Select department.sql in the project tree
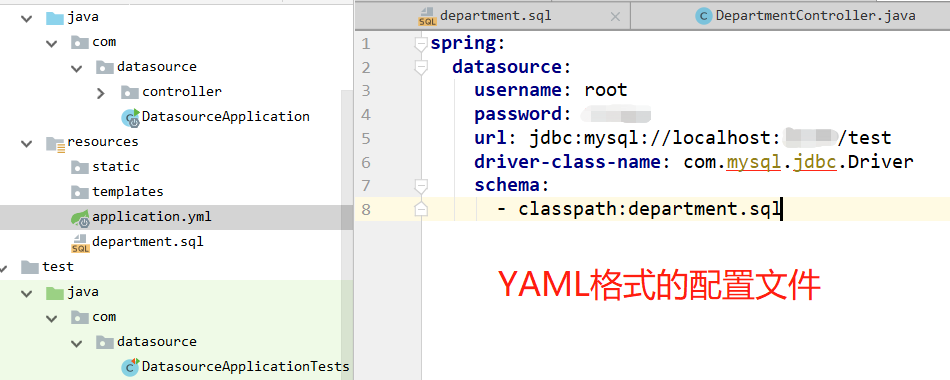The height and width of the screenshot is (380, 950). click(x=148, y=242)
